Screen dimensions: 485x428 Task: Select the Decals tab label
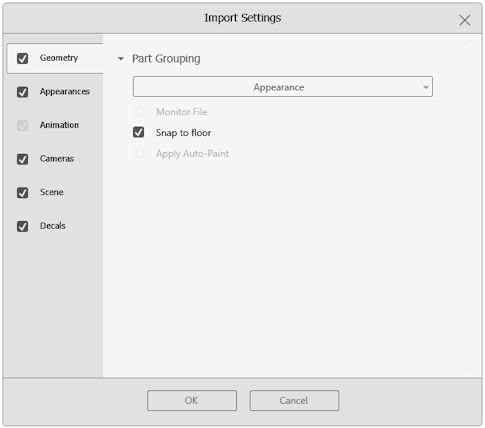[53, 226]
